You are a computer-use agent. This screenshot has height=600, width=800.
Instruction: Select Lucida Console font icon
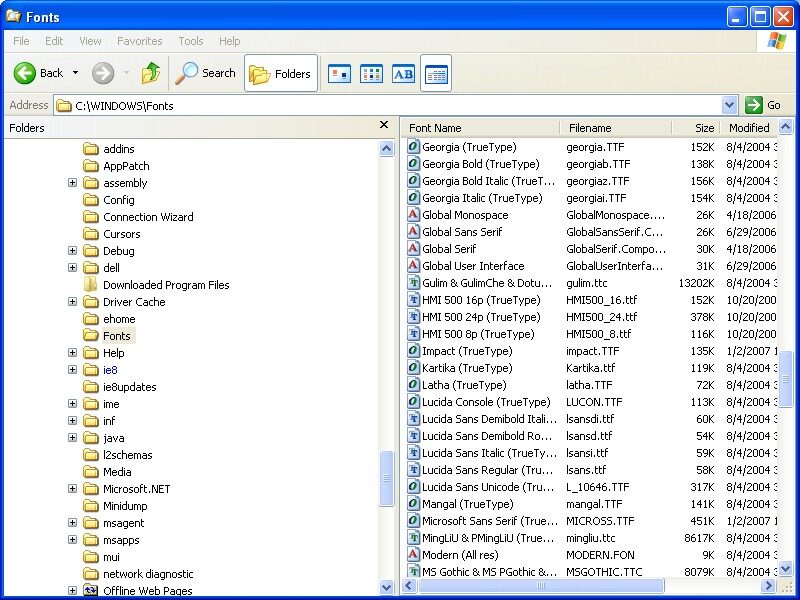click(413, 402)
